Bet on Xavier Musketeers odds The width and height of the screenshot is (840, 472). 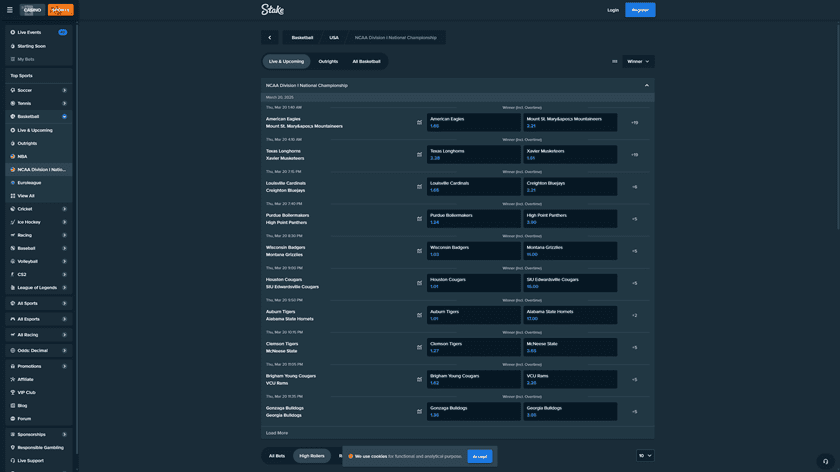570,155
